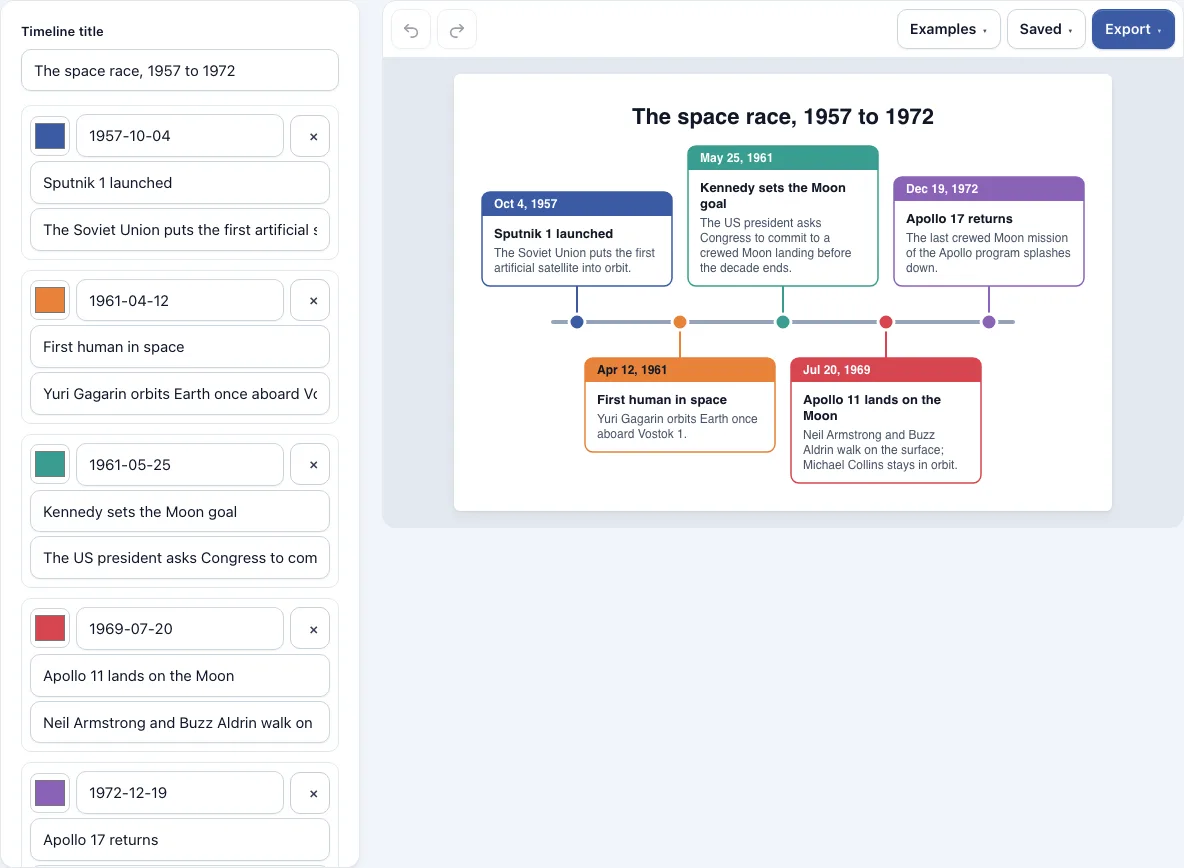Edit the 1969-07-20 date field
Viewport: 1184px width, 868px height.
click(x=180, y=629)
